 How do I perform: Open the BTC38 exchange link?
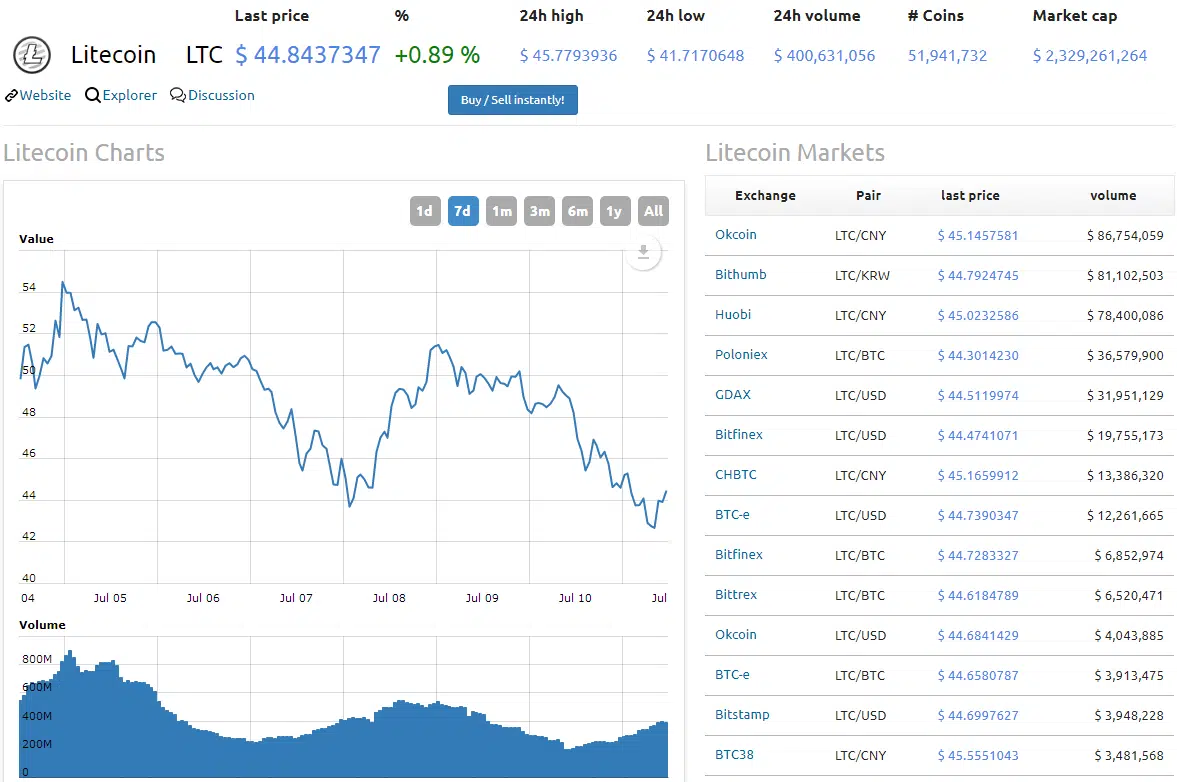click(734, 755)
